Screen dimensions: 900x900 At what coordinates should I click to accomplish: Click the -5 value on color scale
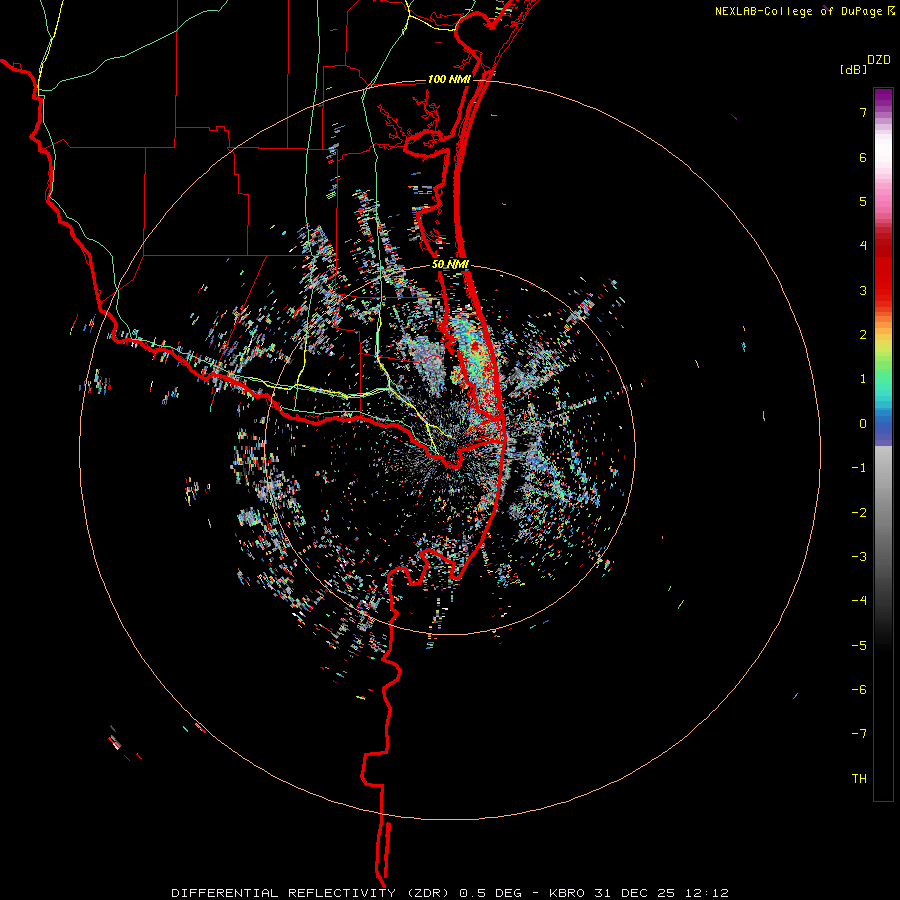point(859,645)
